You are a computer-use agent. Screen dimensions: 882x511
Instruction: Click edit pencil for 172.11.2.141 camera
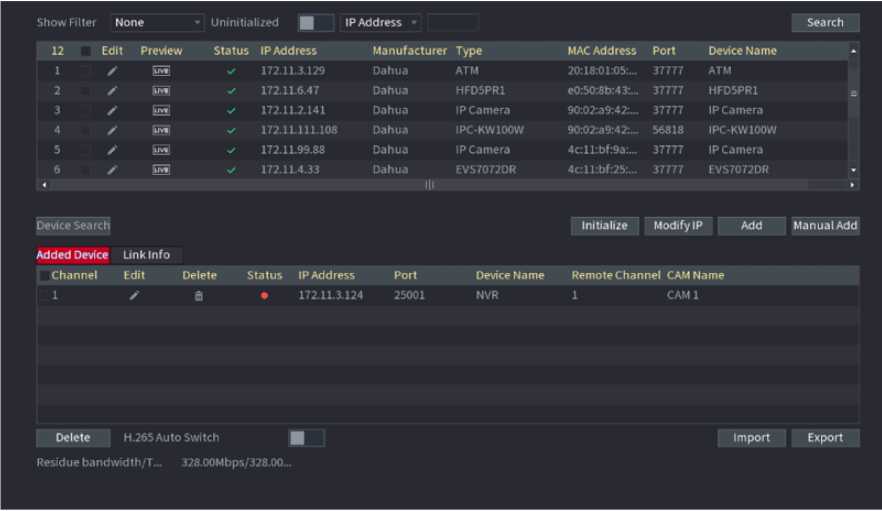112,110
